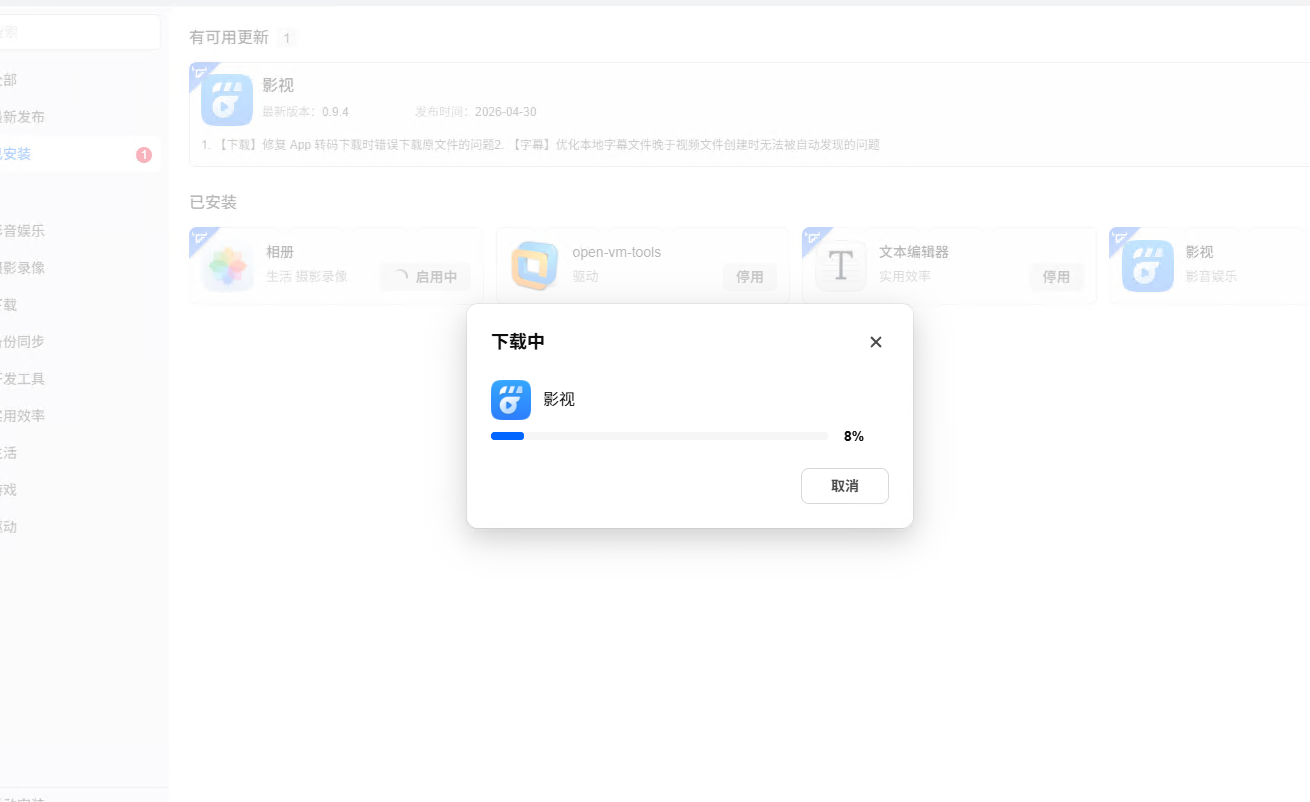Image resolution: width=1310 pixels, height=802 pixels.
Task: Click the 有可用更新 heading
Action: tap(229, 38)
